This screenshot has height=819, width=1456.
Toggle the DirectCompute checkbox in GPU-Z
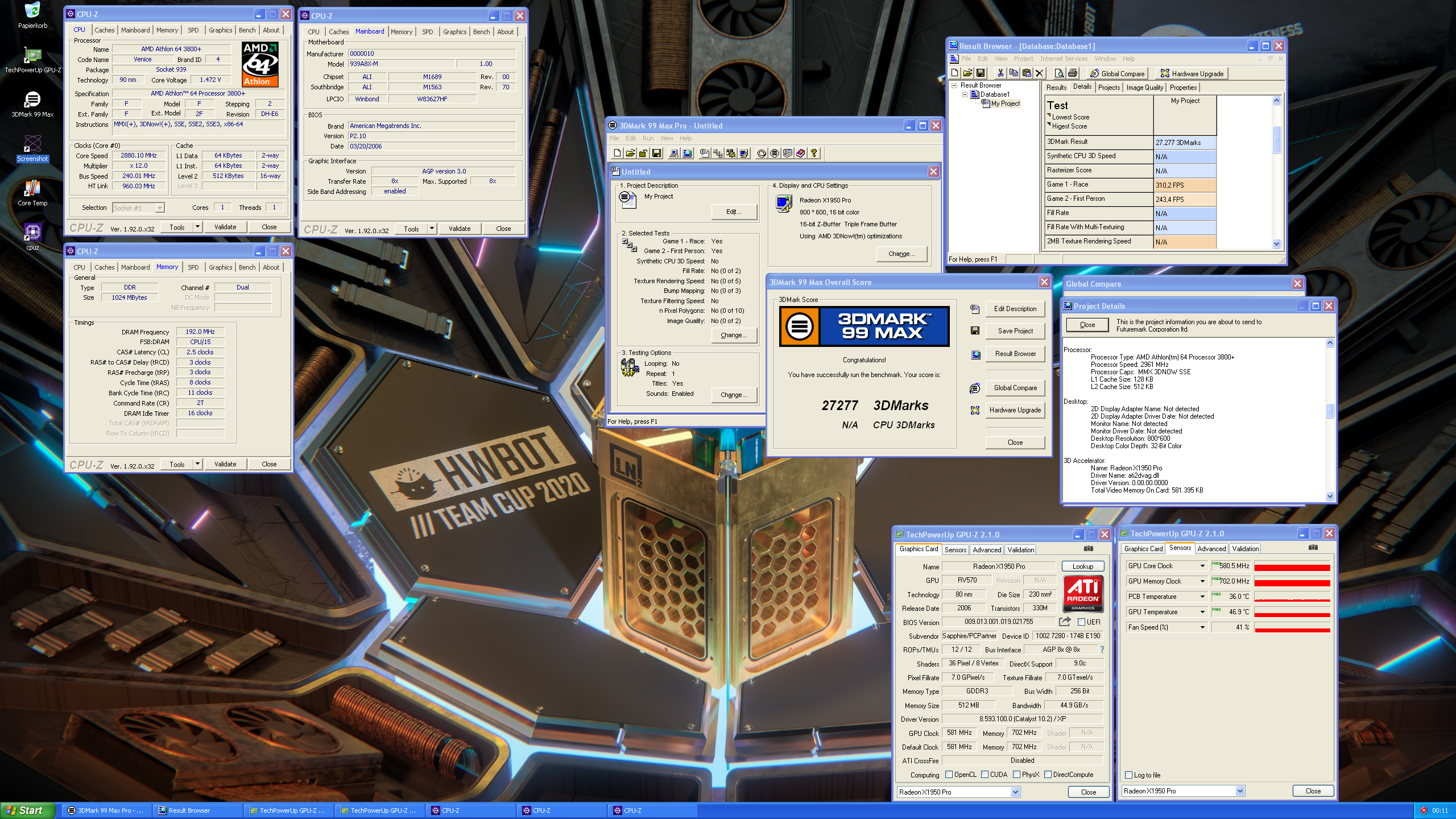(x=1048, y=775)
